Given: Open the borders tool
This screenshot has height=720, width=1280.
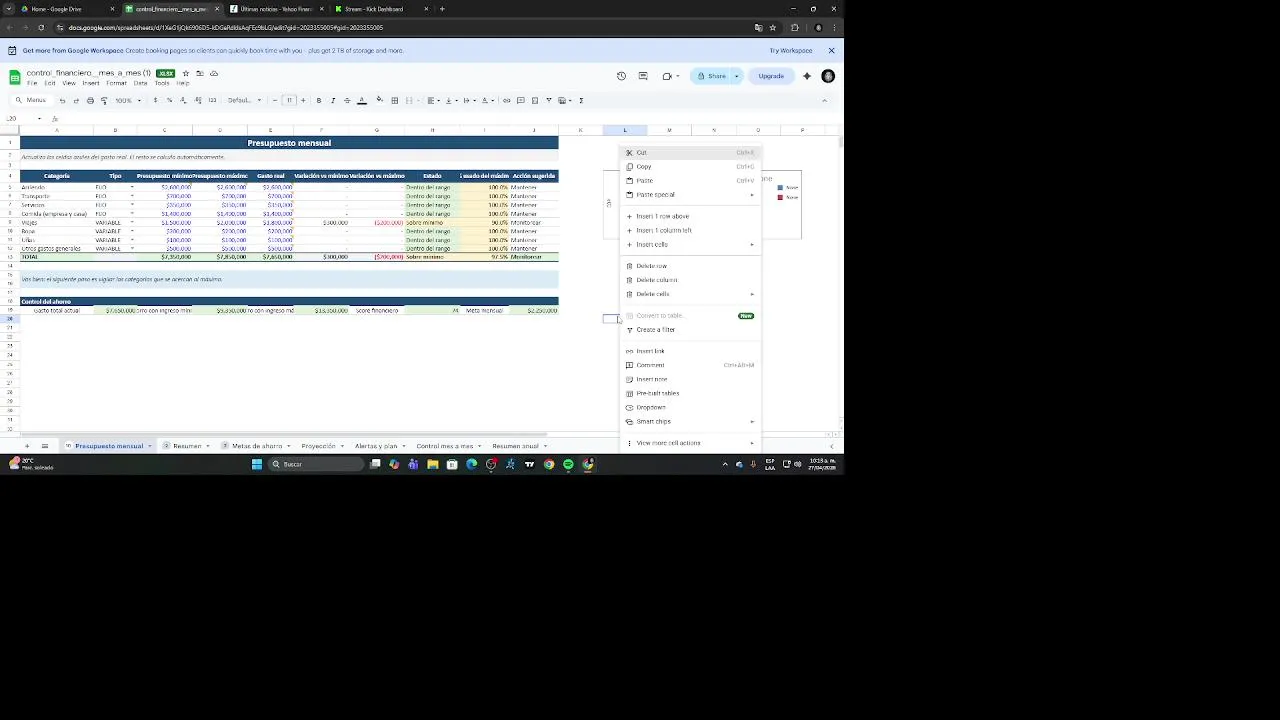Looking at the screenshot, I should (395, 100).
